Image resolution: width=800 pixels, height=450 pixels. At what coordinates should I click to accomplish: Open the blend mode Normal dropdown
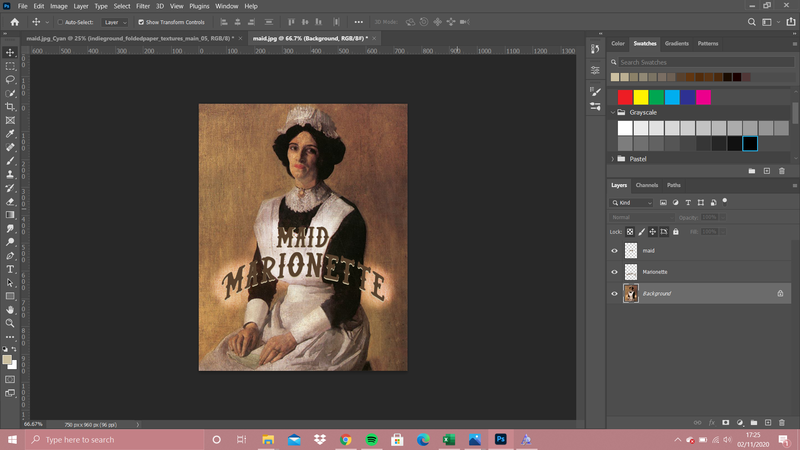coord(642,217)
